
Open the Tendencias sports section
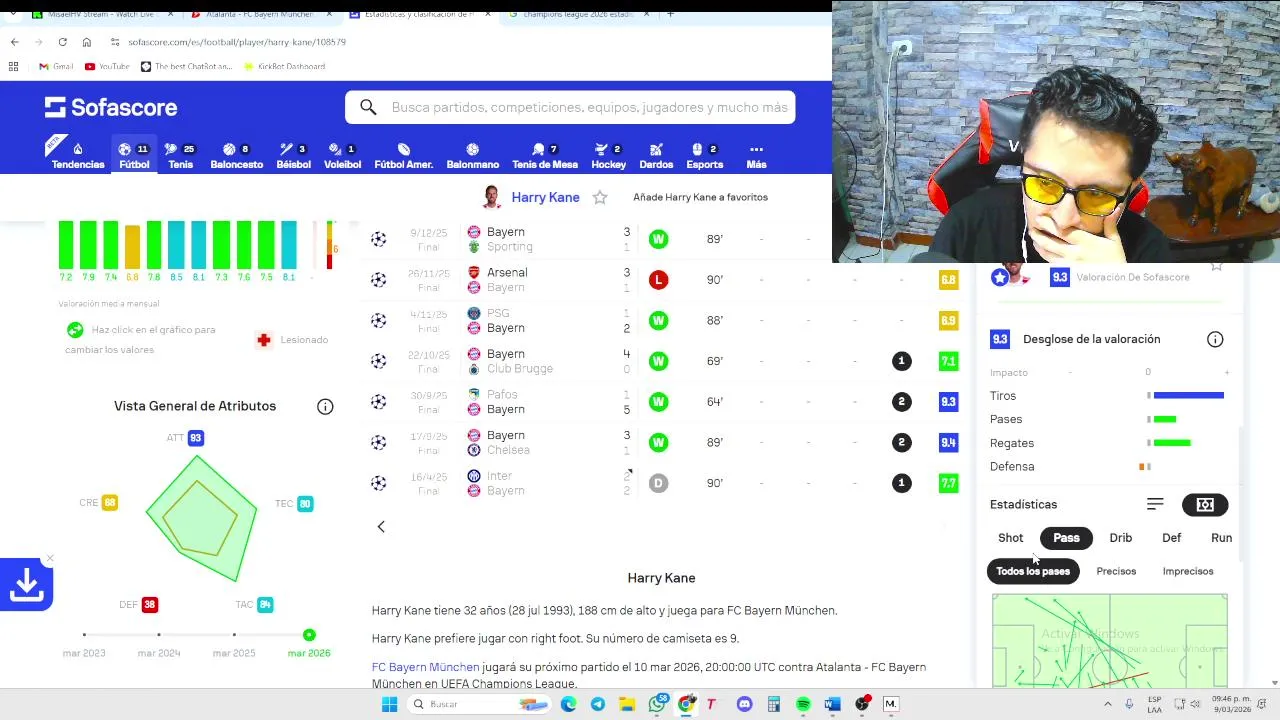coord(78,155)
